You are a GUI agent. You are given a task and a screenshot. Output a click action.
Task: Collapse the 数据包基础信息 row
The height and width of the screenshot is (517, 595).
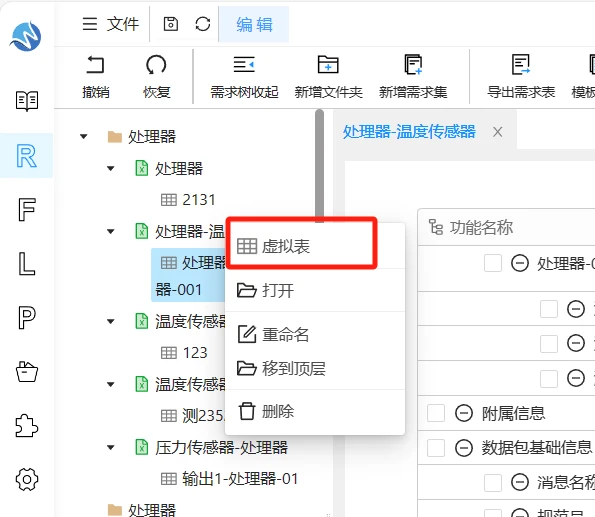(x=464, y=448)
